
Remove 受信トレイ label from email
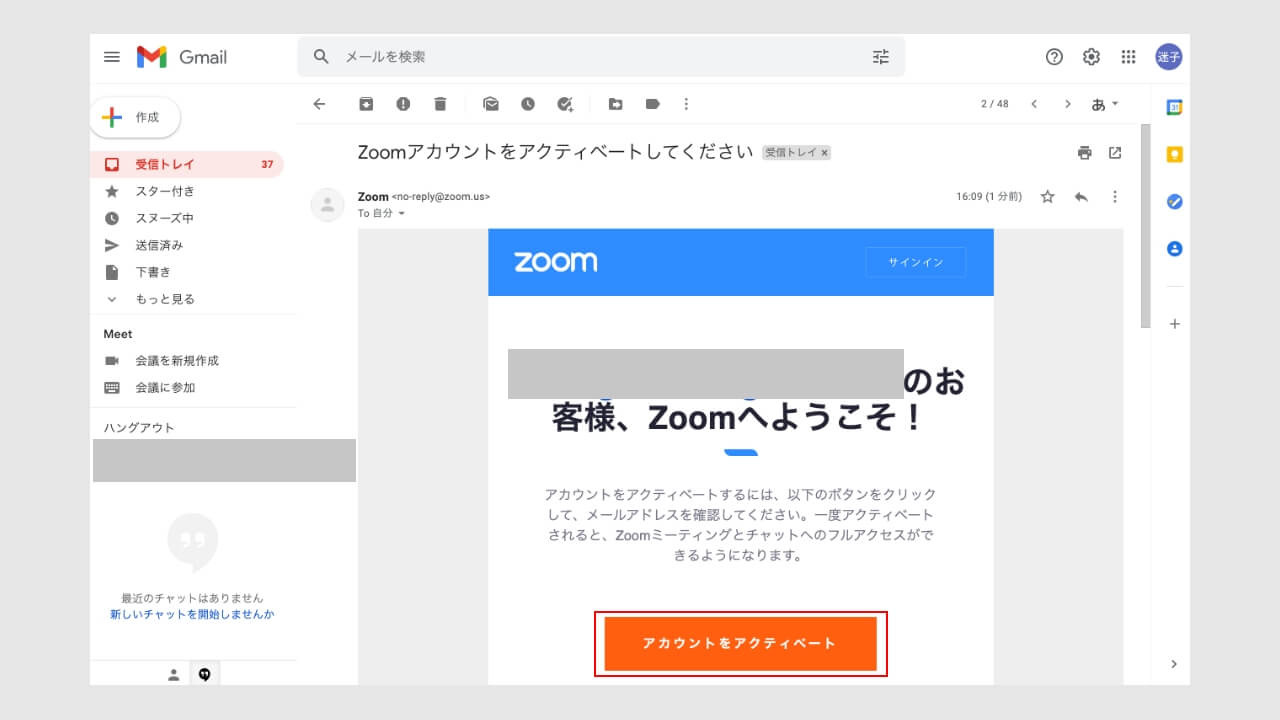[x=824, y=153]
